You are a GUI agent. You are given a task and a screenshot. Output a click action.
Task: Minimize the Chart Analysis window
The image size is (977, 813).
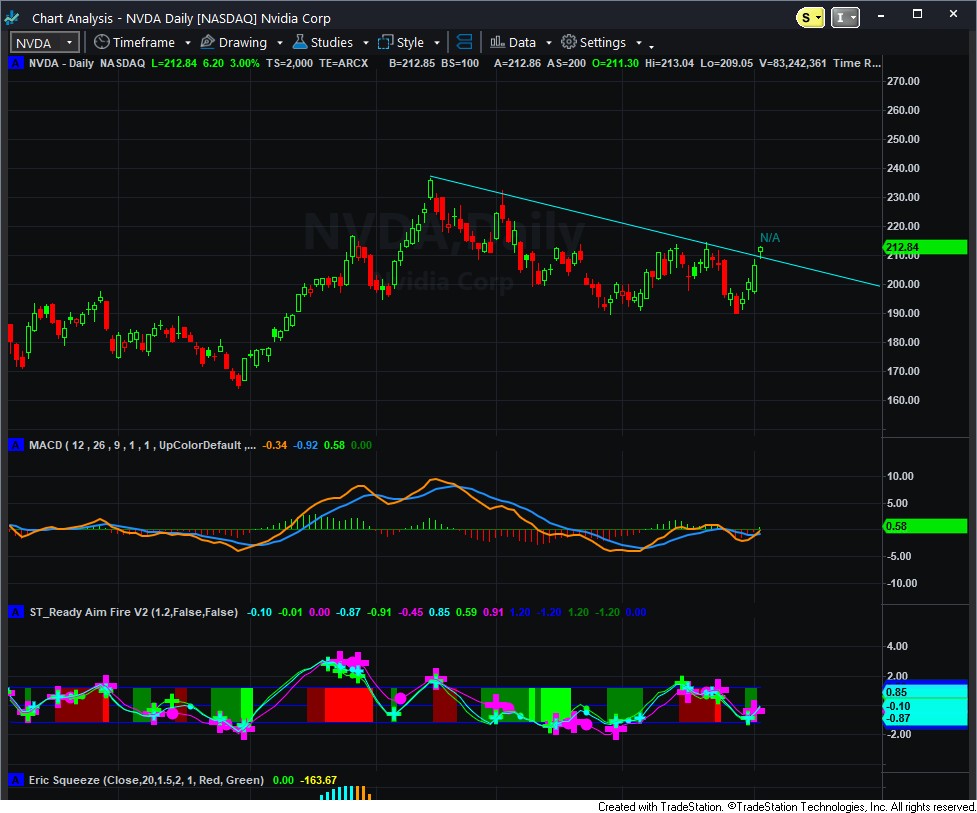coord(880,15)
